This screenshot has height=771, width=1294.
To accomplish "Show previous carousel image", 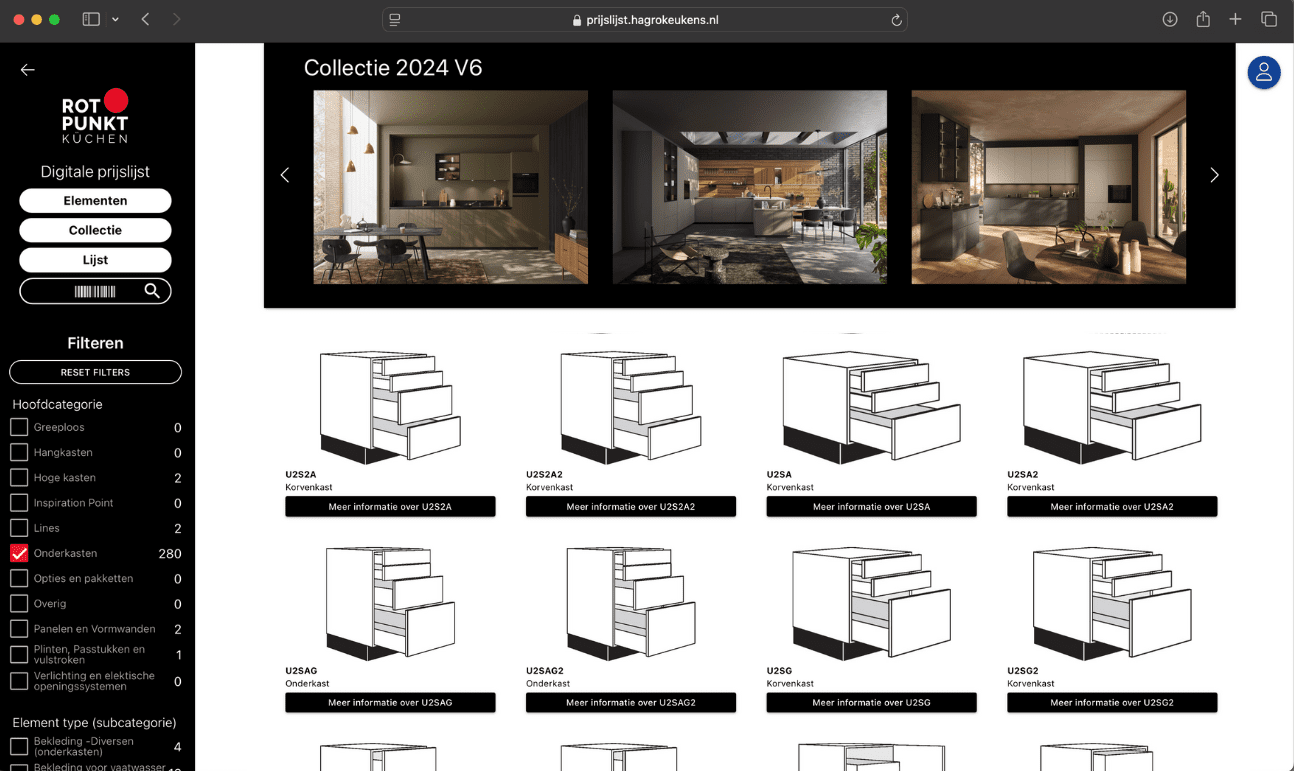I will point(285,175).
